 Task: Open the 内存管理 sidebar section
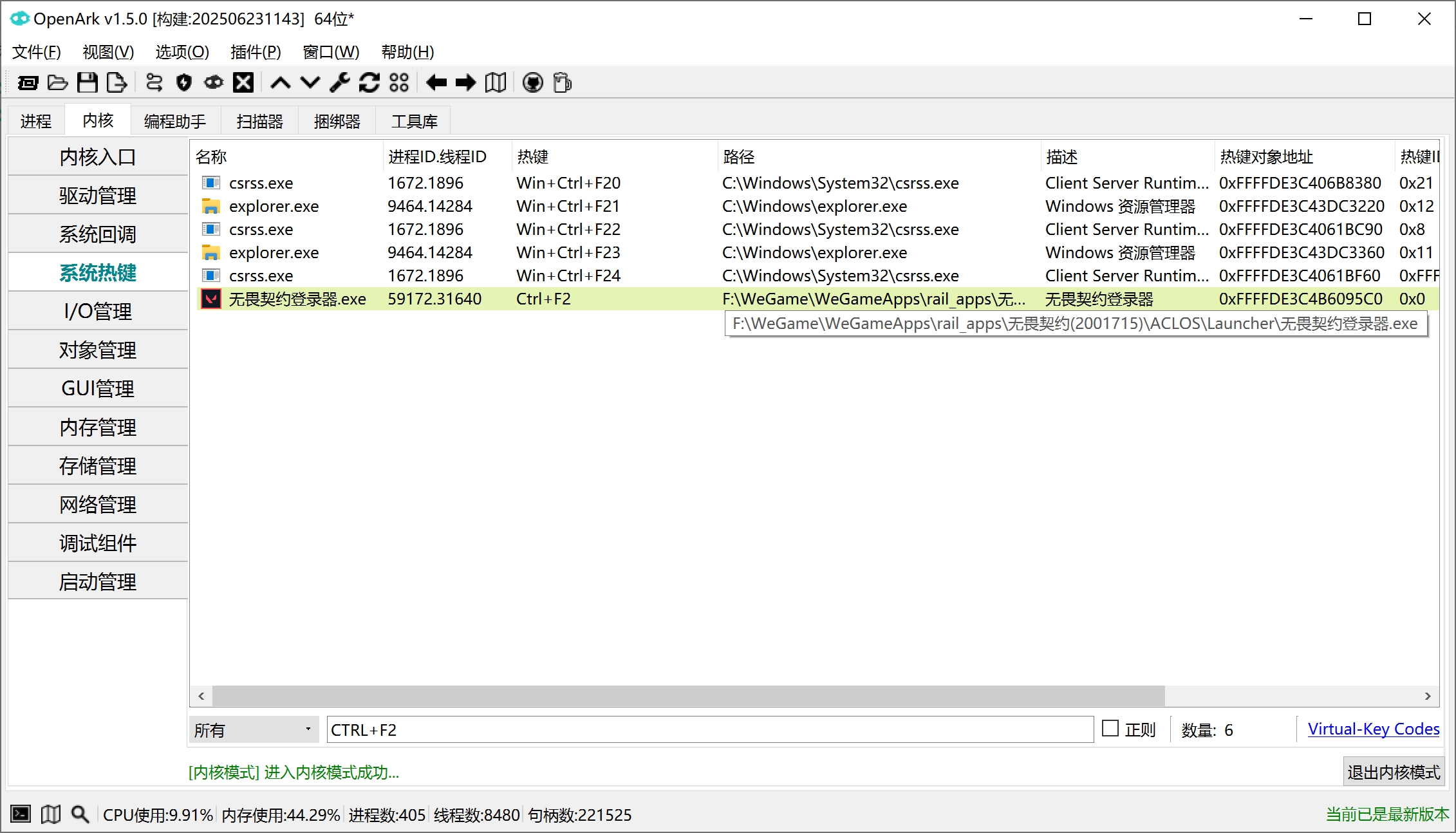click(98, 427)
